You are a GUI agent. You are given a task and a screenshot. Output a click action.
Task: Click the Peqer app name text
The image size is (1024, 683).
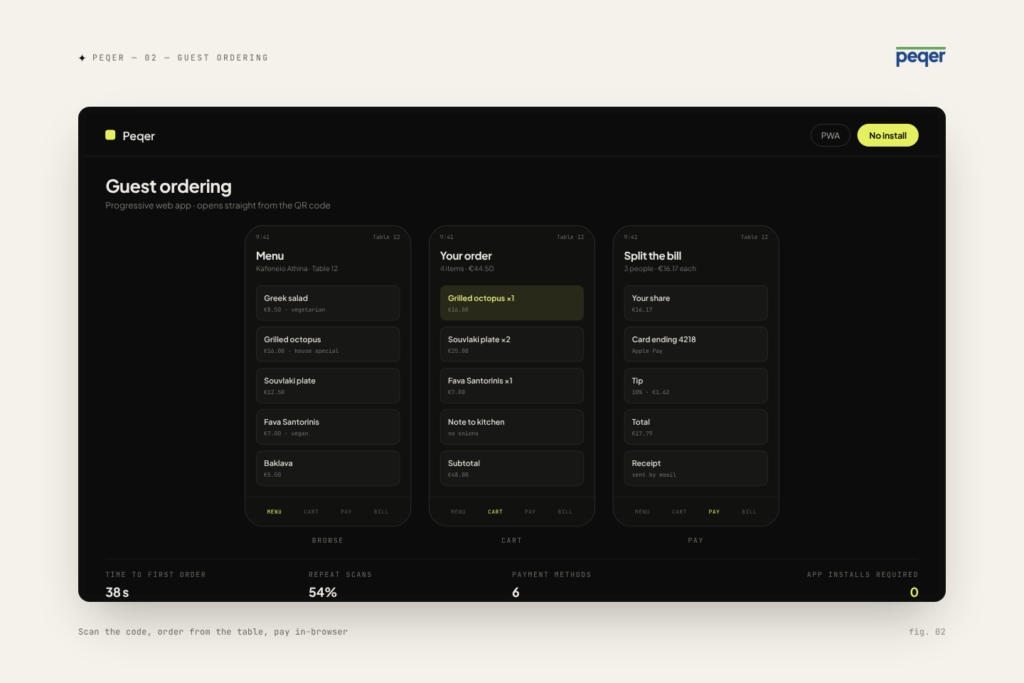(138, 136)
